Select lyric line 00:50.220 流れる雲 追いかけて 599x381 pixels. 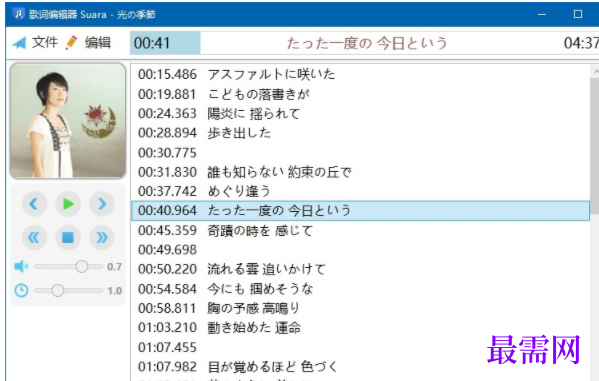pyautogui.click(x=360, y=269)
